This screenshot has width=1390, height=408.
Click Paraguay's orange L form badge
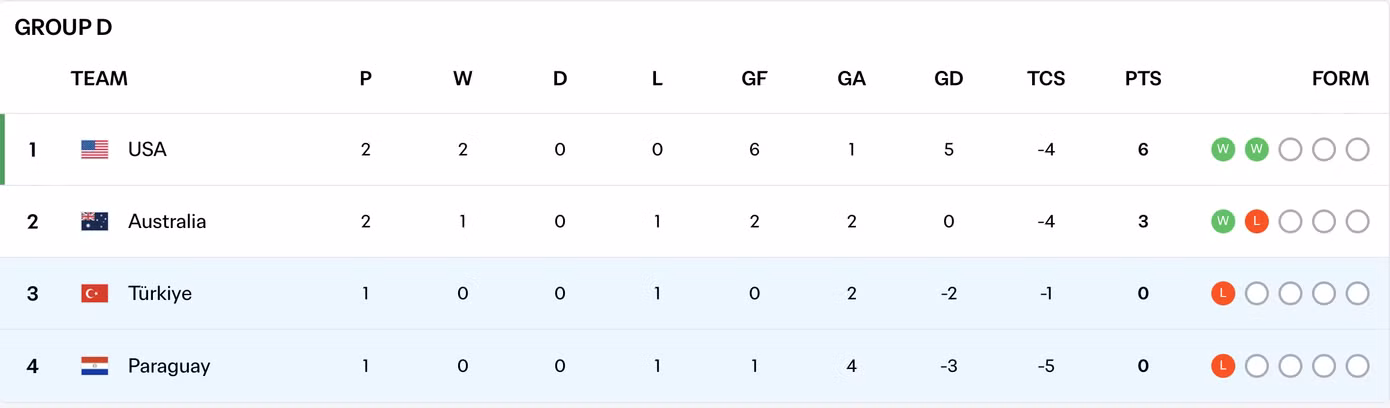(1223, 366)
